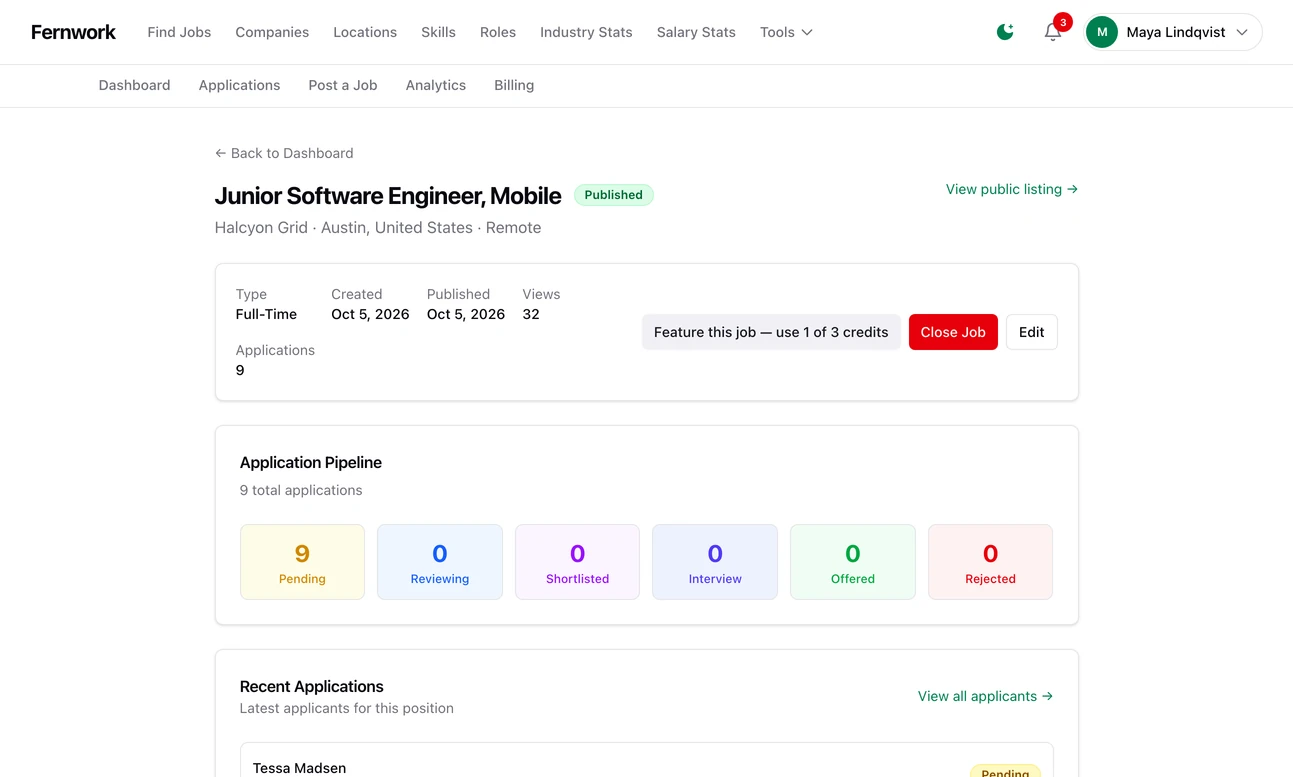This screenshot has height=777, width=1293.
Task: Open View all applicants link
Action: (985, 696)
